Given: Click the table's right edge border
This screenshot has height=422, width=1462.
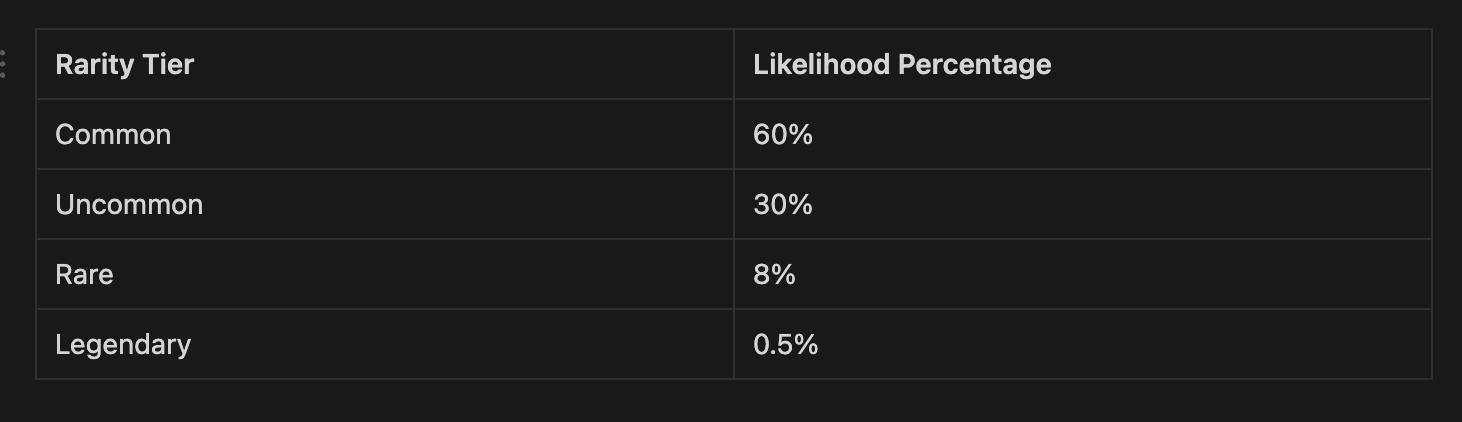Looking at the screenshot, I should tap(1431, 204).
